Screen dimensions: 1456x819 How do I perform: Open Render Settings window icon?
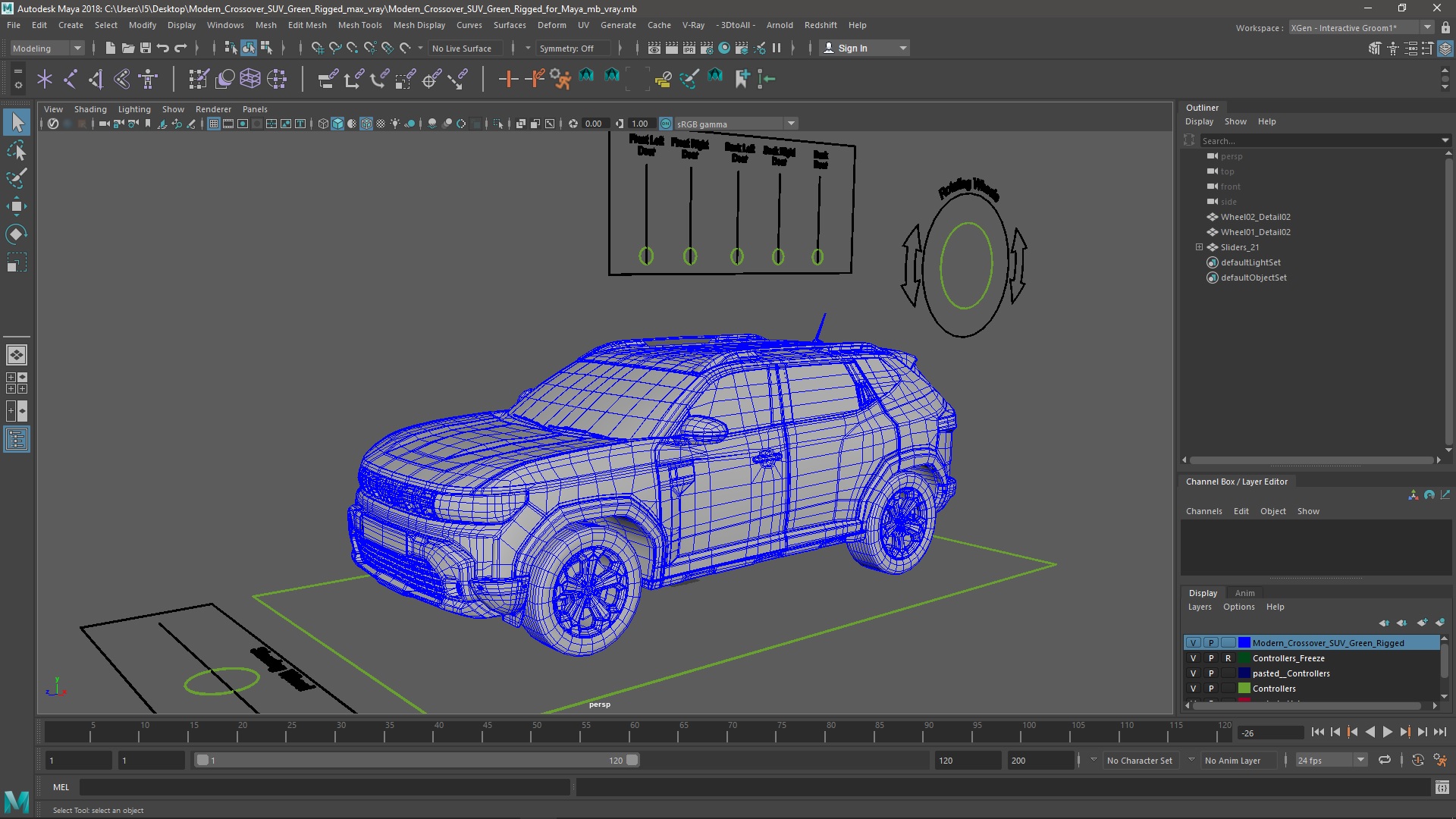pyautogui.click(x=707, y=48)
